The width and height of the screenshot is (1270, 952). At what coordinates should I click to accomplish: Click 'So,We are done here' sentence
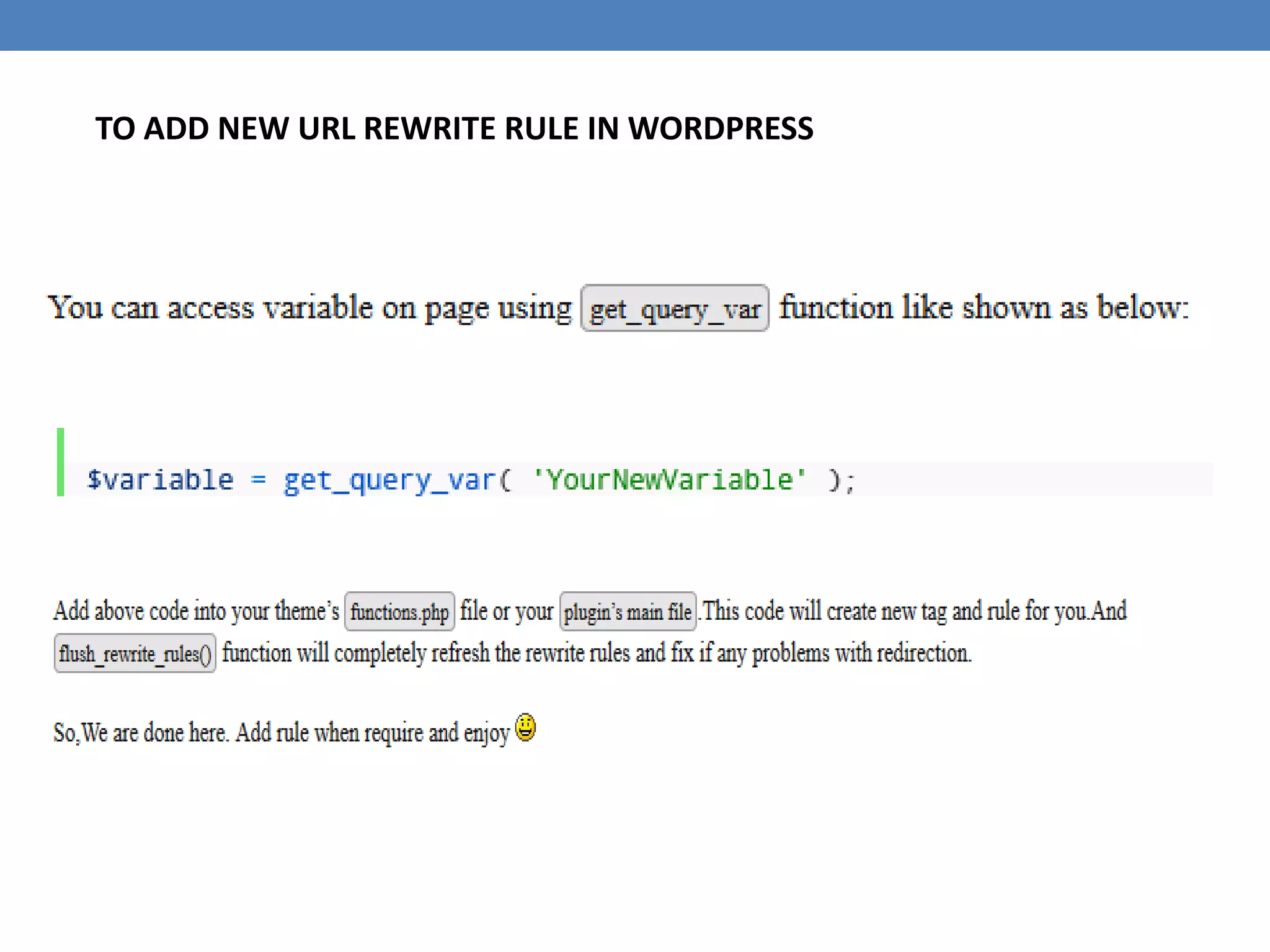[282, 733]
